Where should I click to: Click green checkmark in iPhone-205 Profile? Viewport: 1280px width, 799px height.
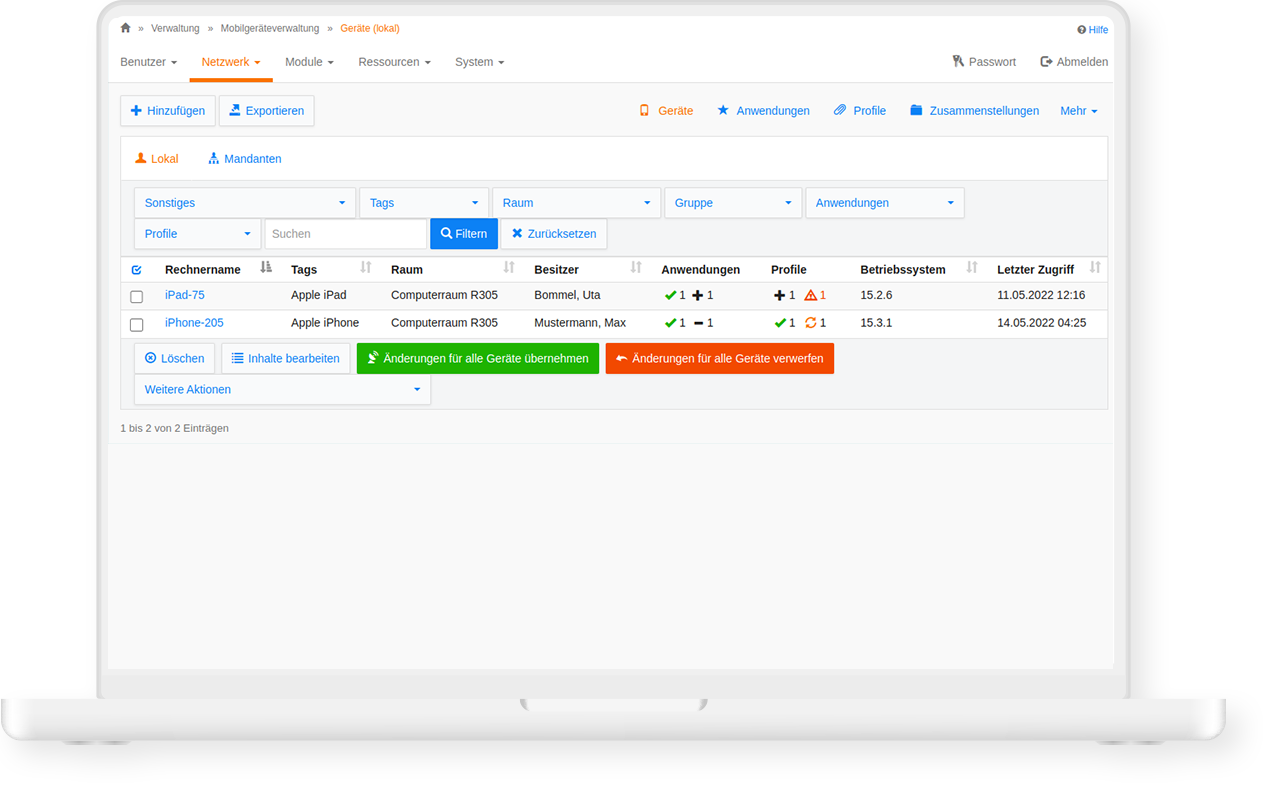780,323
